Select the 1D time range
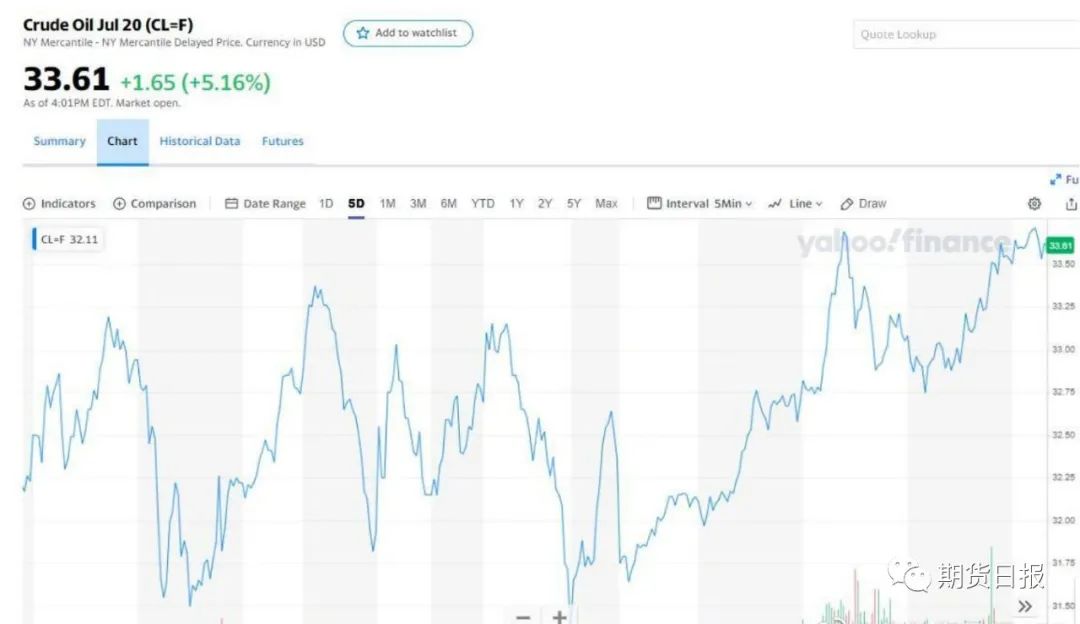Viewport: 1080px width, 624px height. 326,204
